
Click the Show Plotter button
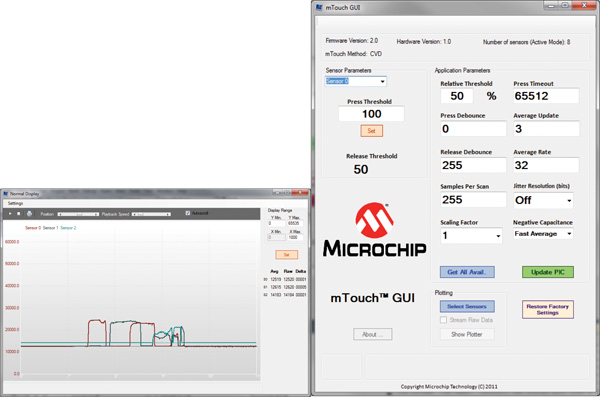(467, 334)
